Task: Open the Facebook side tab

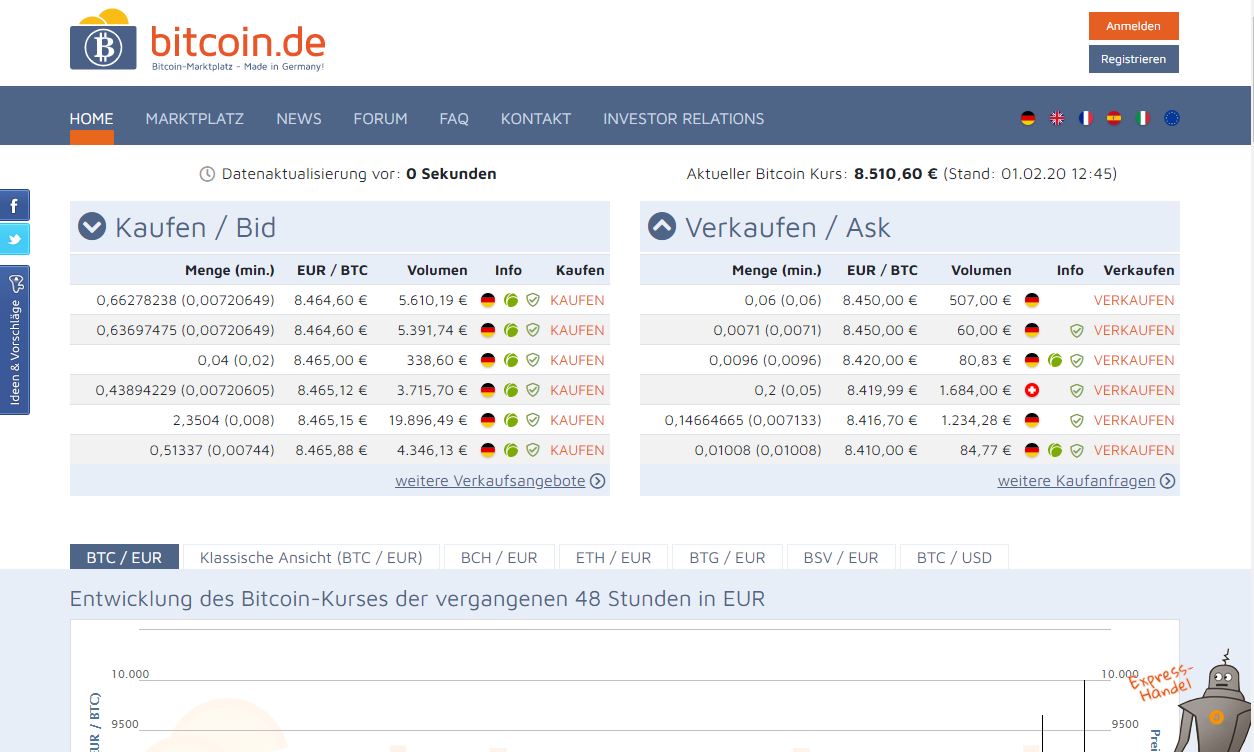Action: click(15, 206)
